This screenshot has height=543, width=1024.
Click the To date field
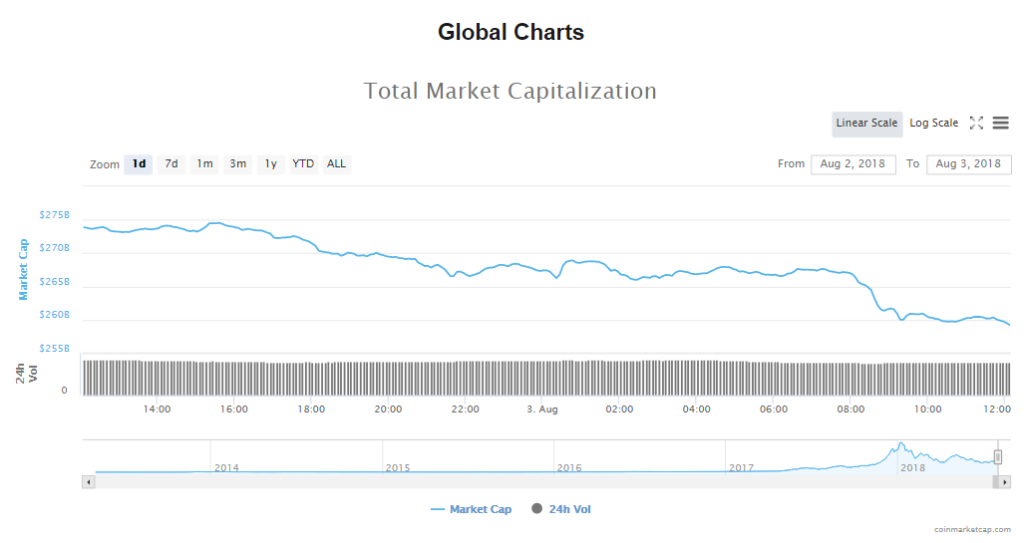969,164
